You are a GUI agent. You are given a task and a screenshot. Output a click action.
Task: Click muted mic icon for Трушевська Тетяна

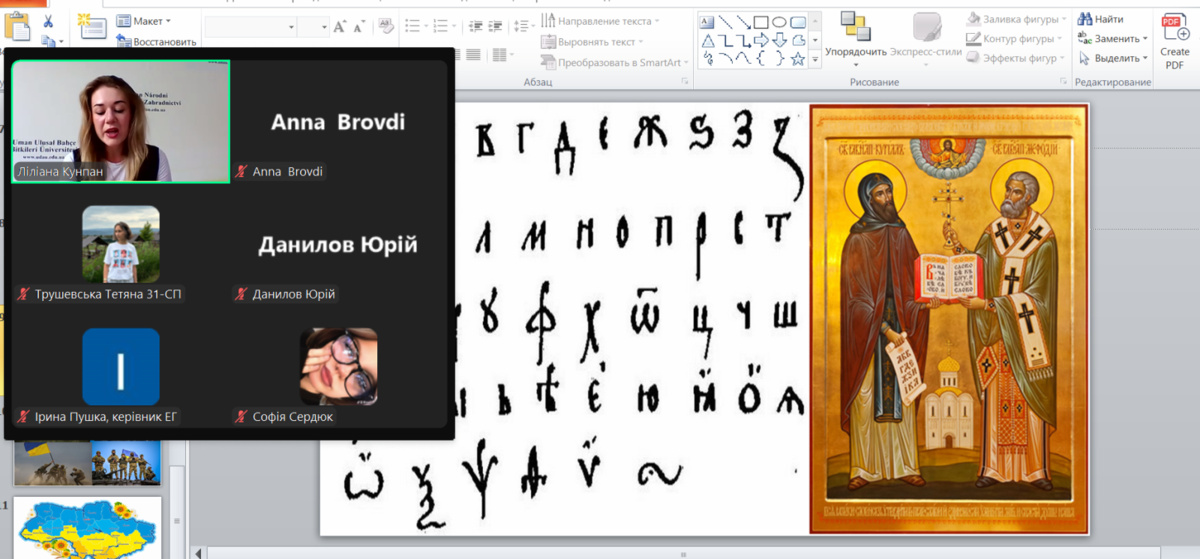(23, 294)
